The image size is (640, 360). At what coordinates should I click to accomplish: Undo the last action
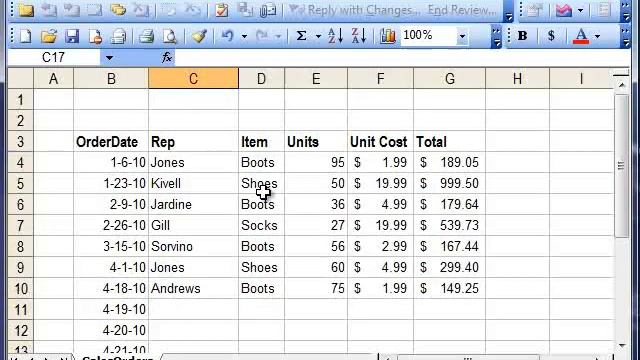tap(227, 36)
